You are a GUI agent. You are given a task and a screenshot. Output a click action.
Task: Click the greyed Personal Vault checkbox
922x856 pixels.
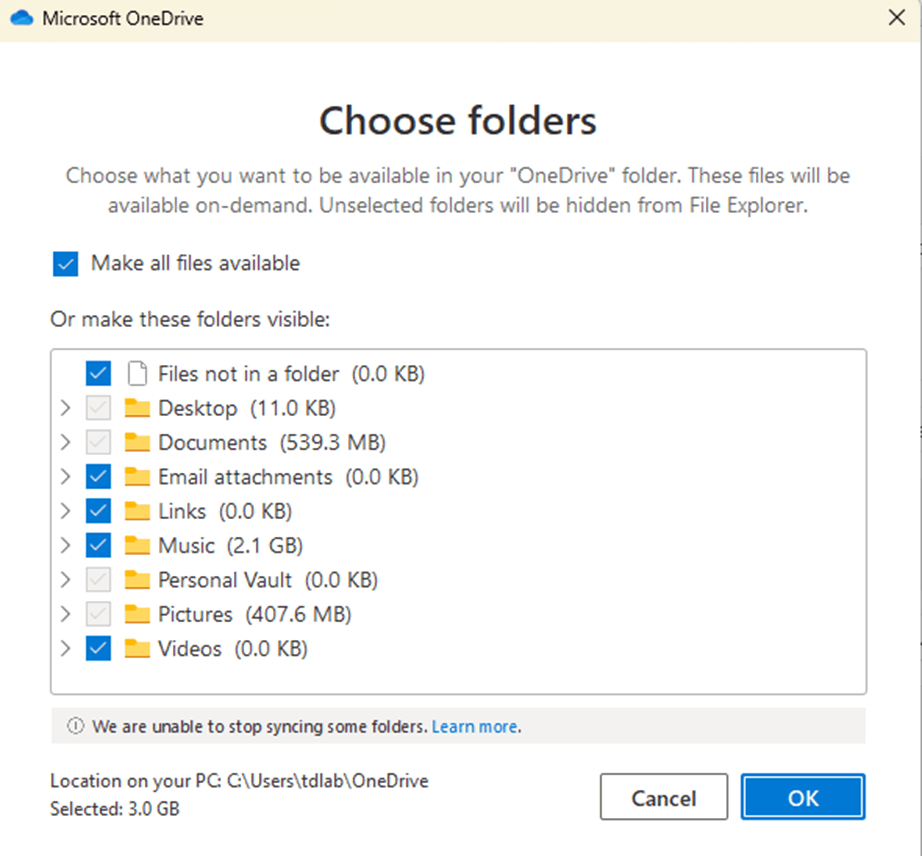(x=98, y=580)
